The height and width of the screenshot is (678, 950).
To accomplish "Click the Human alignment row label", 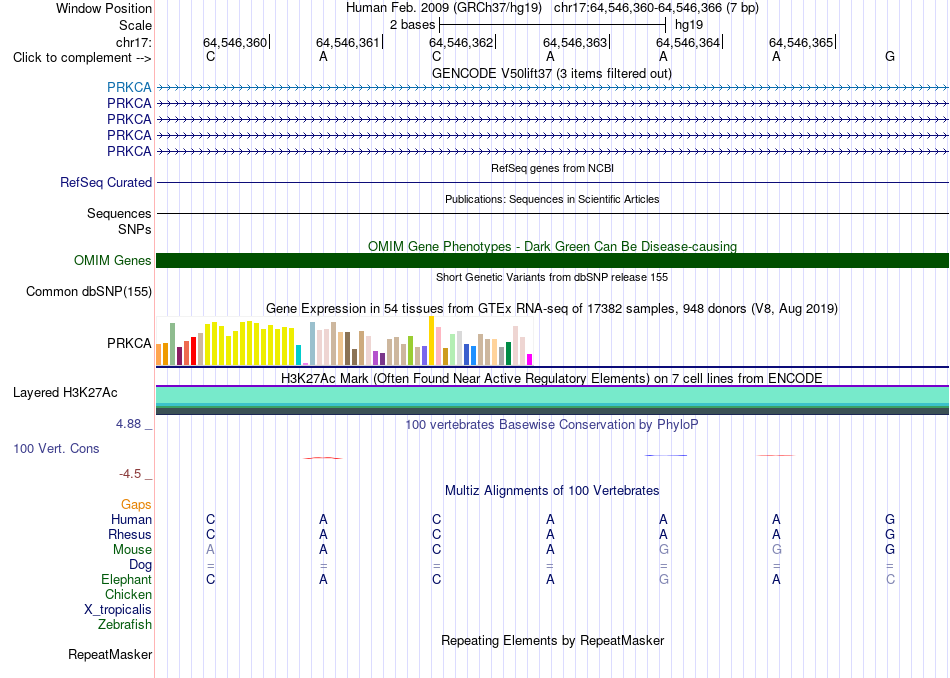I will (x=131, y=520).
